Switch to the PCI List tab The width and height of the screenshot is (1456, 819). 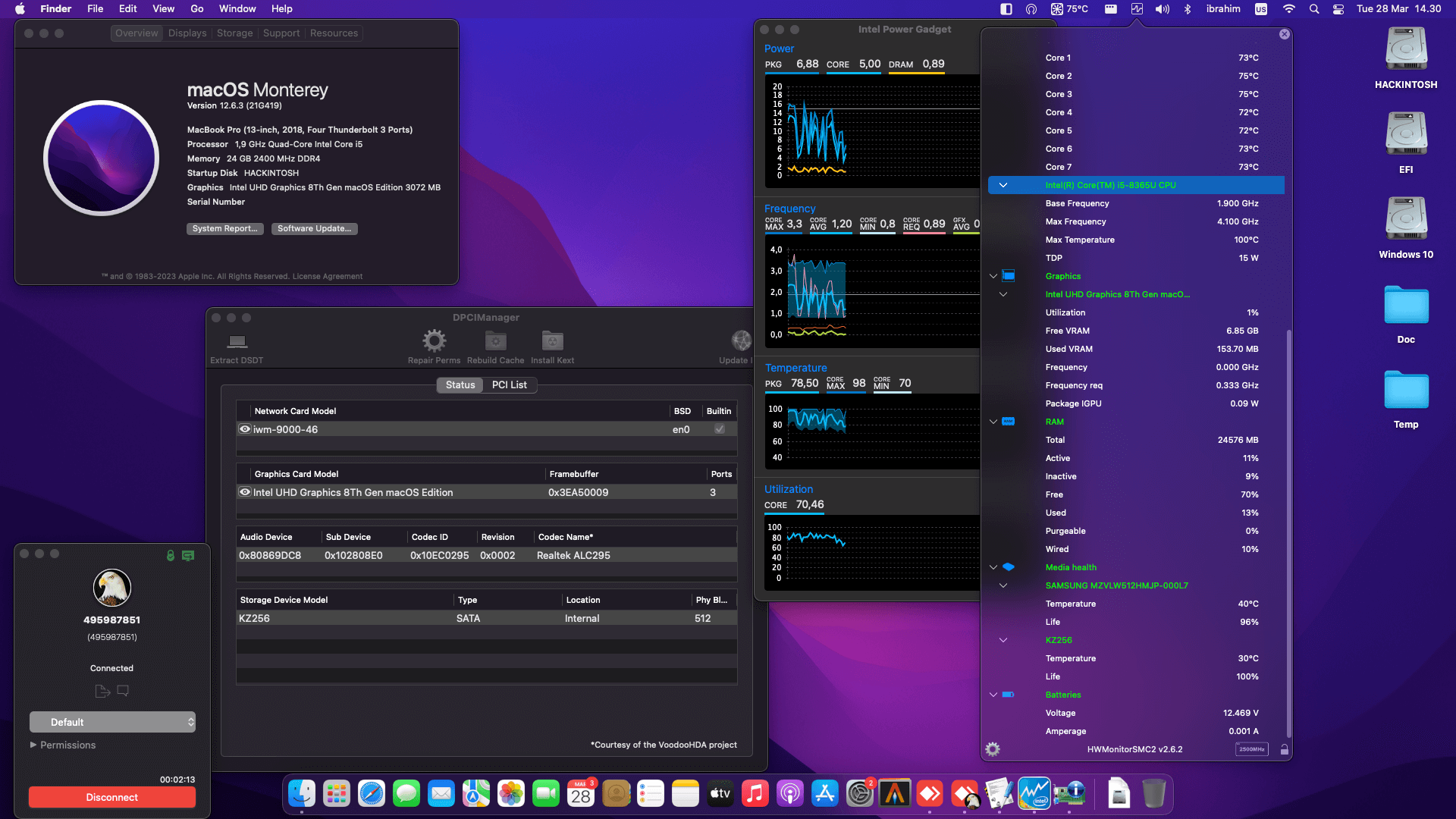click(x=510, y=385)
